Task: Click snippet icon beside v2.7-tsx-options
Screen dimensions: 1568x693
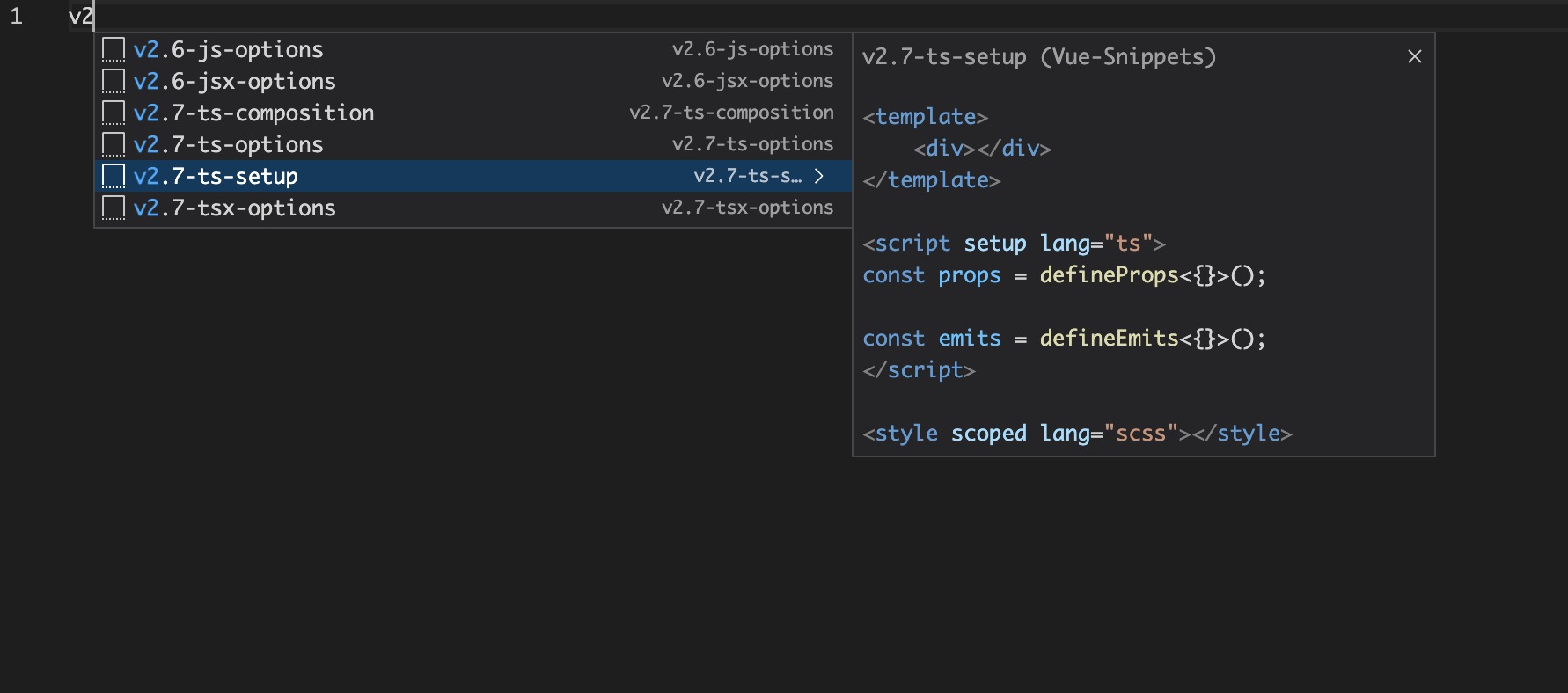Action: (x=114, y=208)
